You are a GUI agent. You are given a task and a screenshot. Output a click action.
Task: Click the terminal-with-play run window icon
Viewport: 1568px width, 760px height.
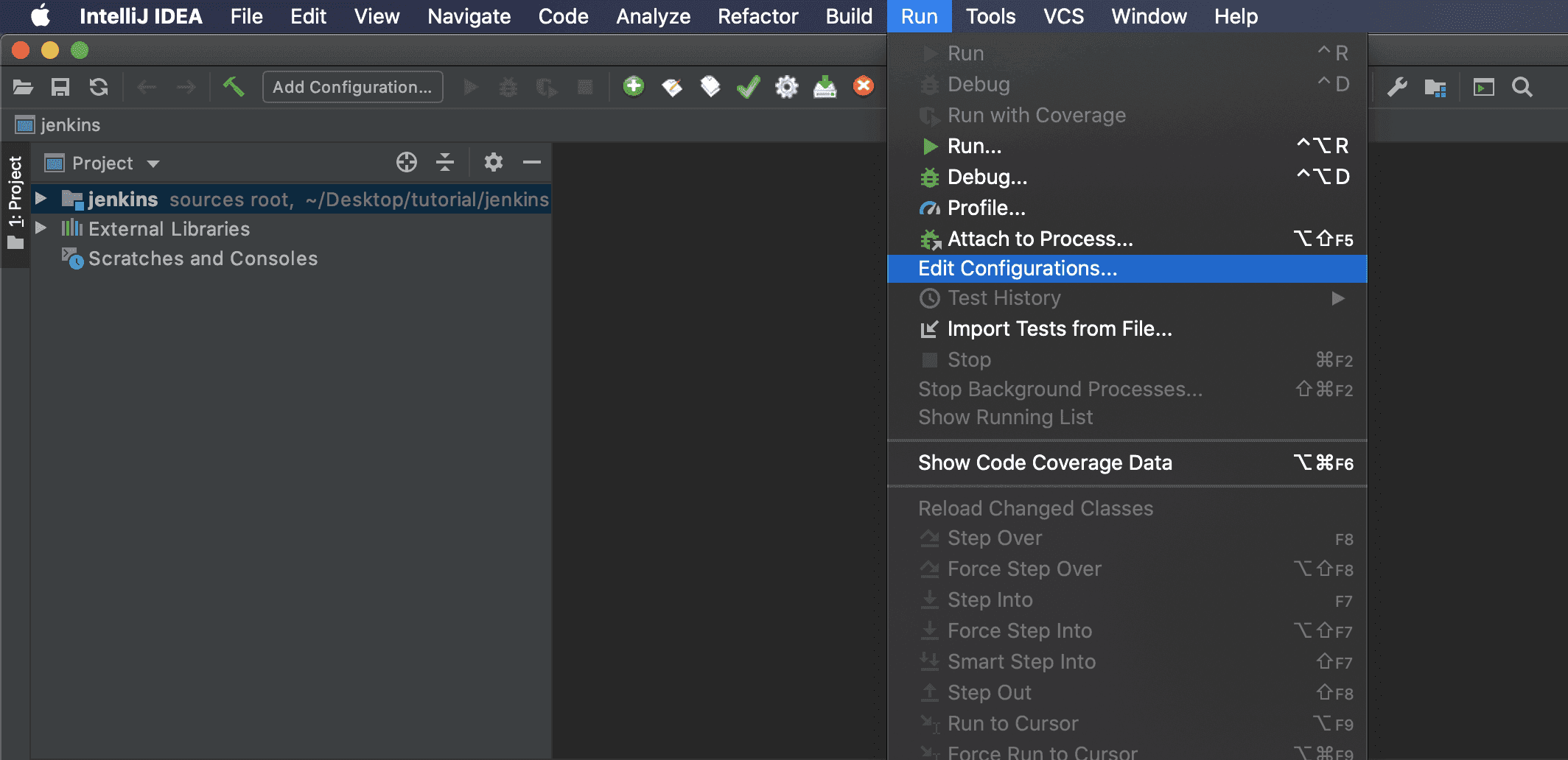click(x=1483, y=87)
